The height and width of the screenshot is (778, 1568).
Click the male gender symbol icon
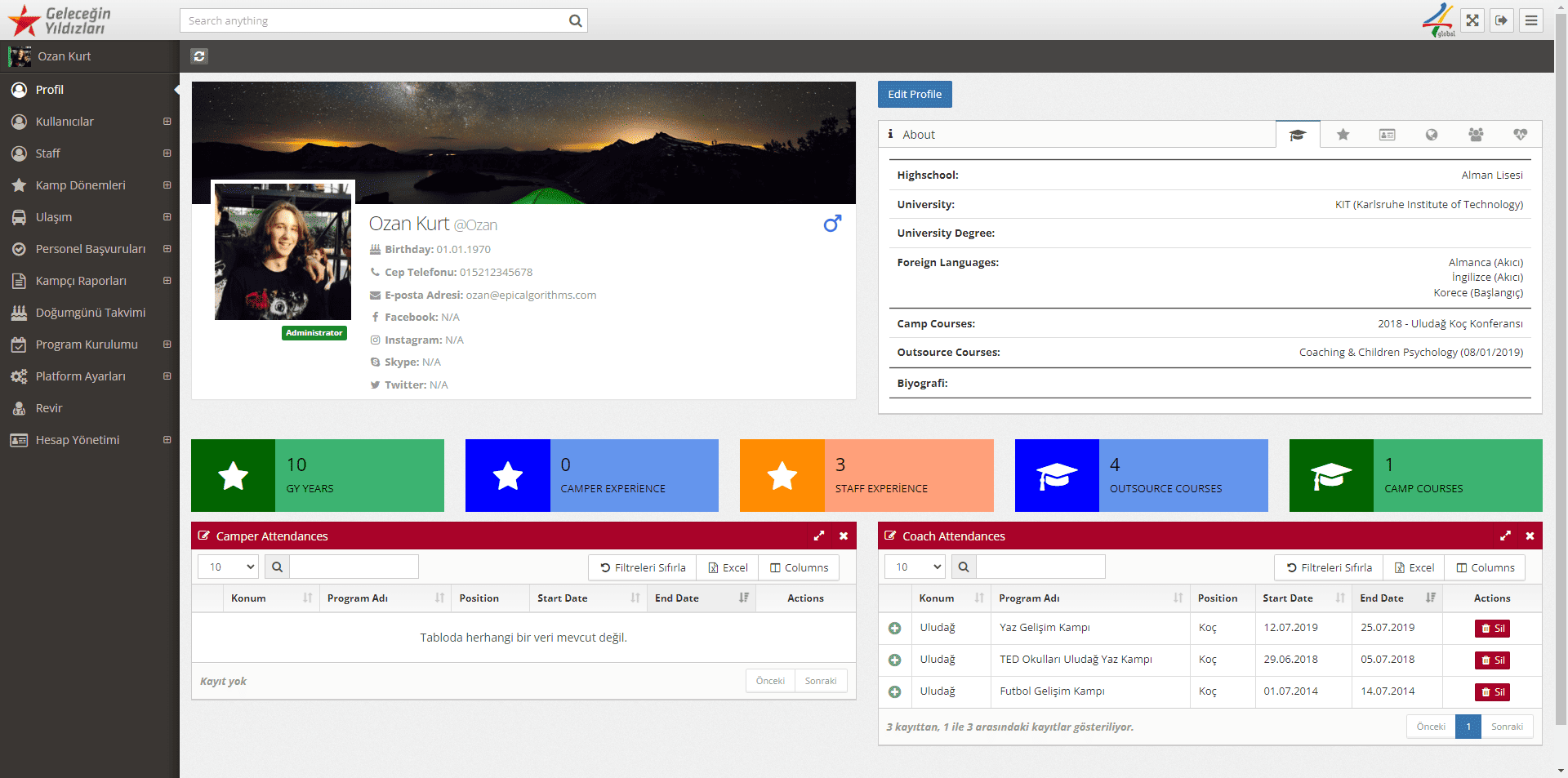(832, 224)
